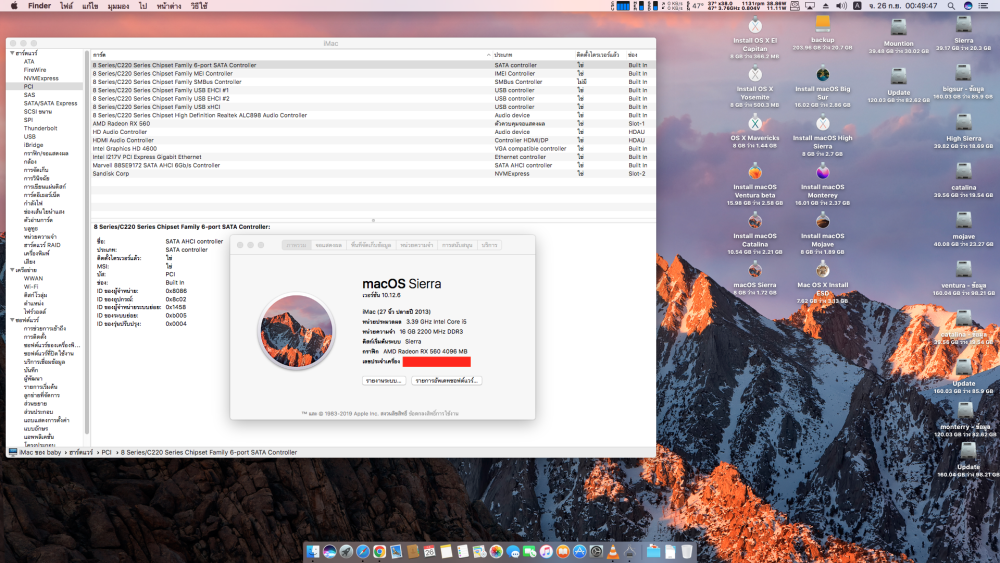This screenshot has height=563, width=1000.
Task: Open yellow Notes app in dock
Action: click(x=446, y=552)
